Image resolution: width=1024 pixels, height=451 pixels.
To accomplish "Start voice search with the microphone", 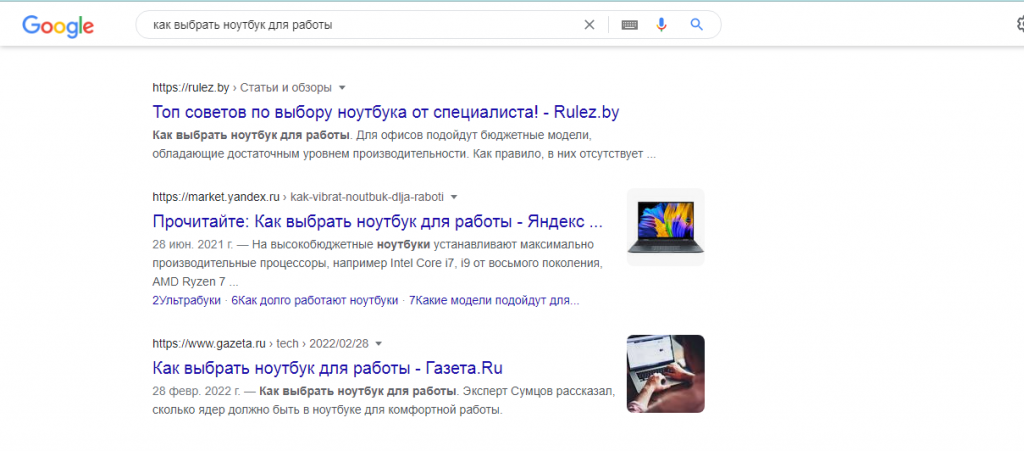I will [662, 25].
